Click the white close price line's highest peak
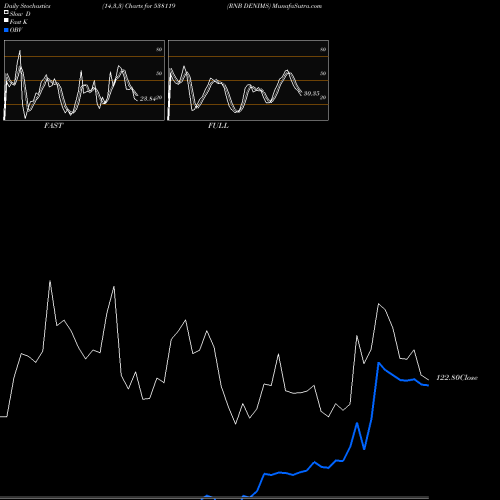The width and height of the screenshot is (500, 500). tap(50, 281)
